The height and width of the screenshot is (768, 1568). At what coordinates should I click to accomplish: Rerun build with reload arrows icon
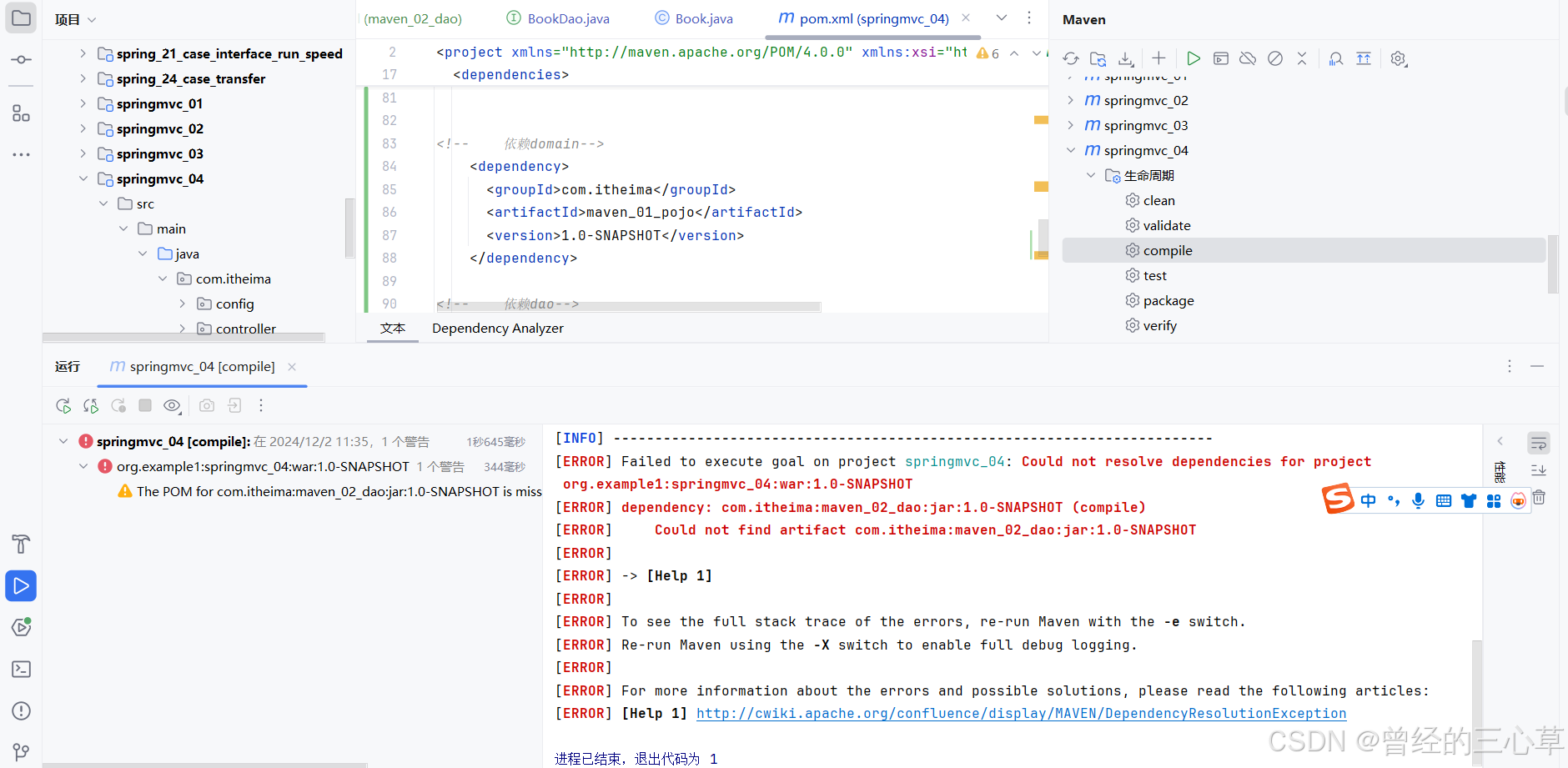click(x=91, y=405)
